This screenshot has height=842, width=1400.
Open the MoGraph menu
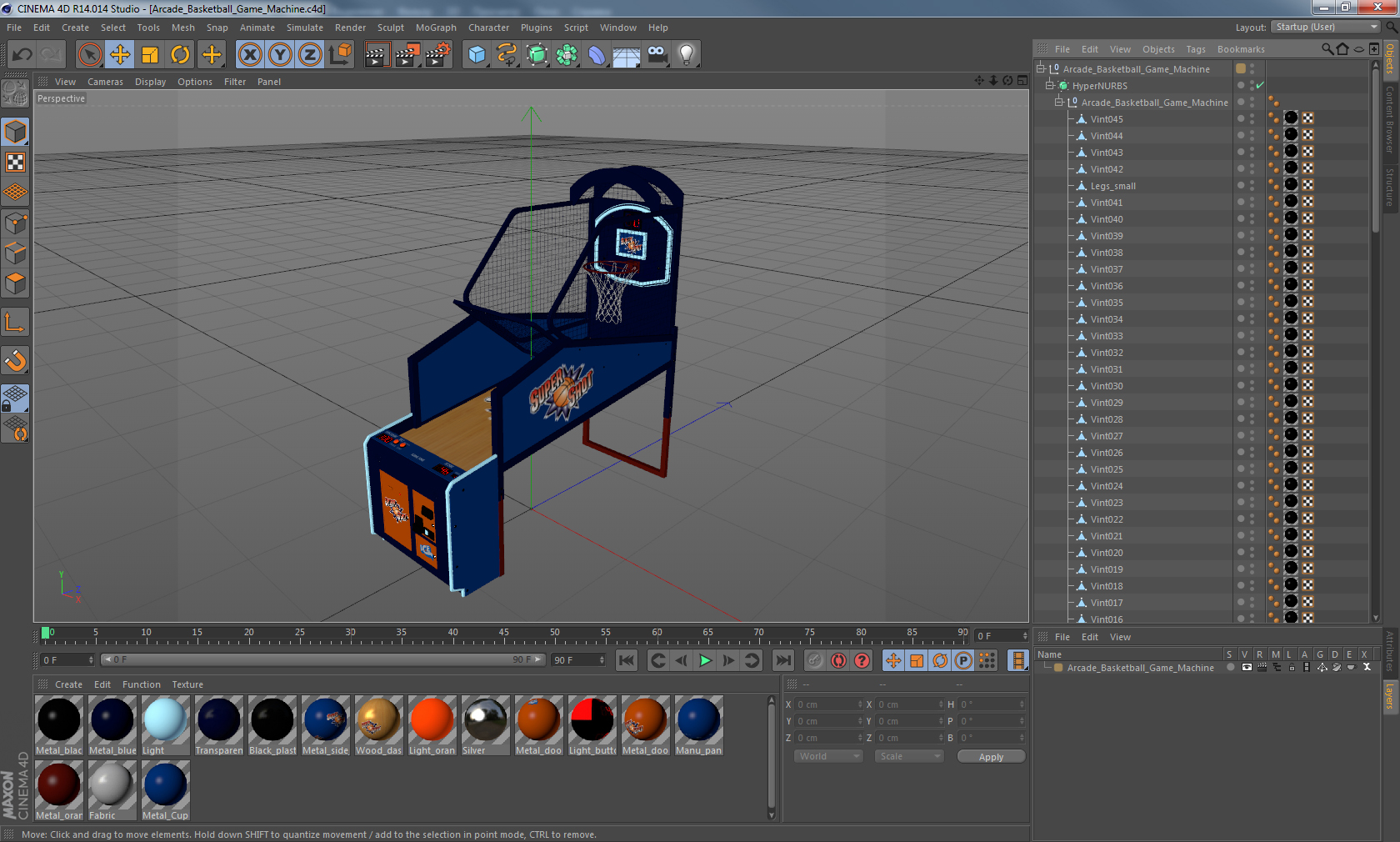tap(436, 28)
